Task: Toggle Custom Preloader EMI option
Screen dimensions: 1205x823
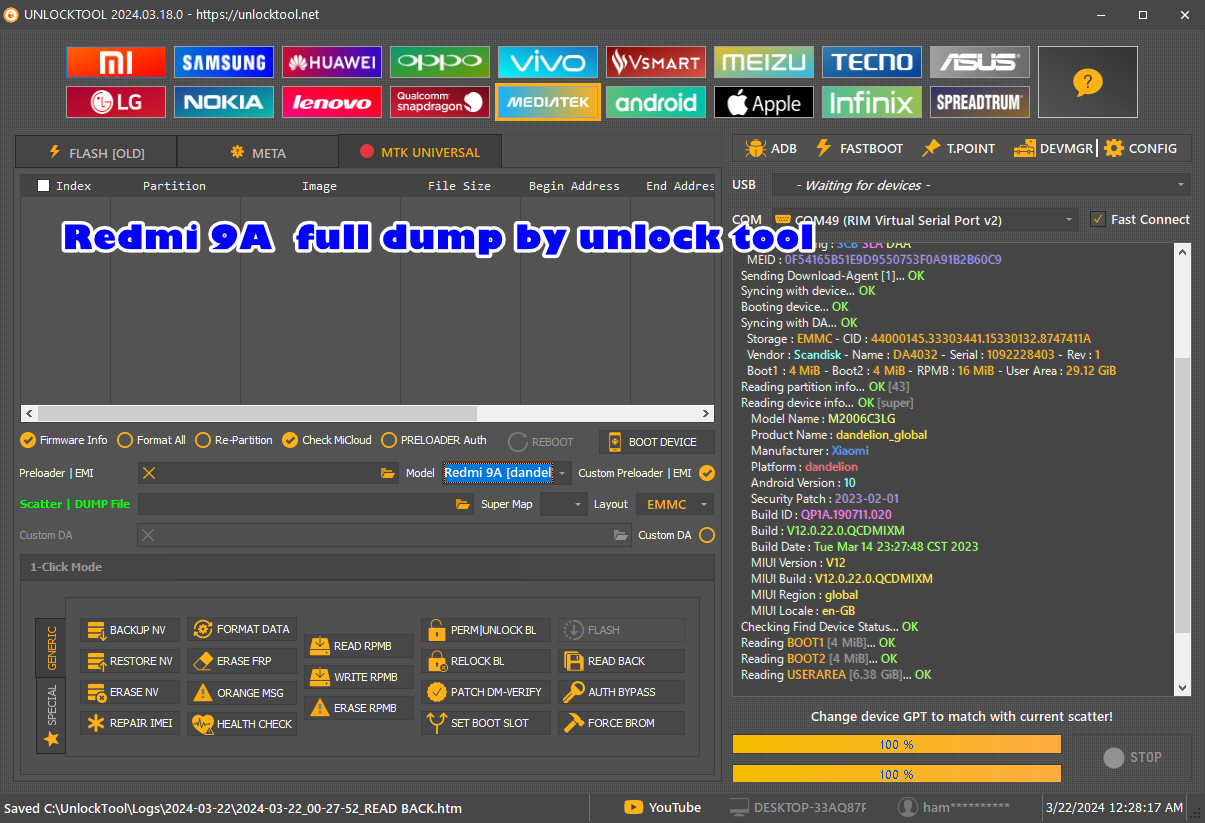Action: point(707,473)
